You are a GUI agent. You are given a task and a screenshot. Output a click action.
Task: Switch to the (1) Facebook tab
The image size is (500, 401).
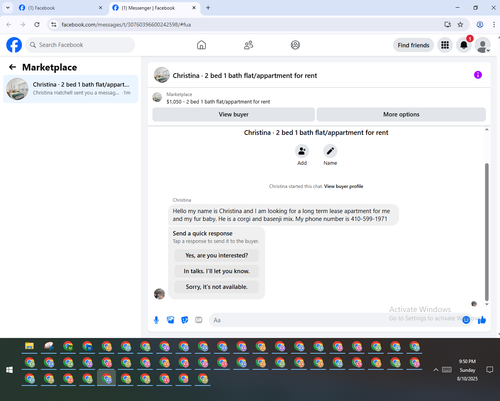point(60,8)
